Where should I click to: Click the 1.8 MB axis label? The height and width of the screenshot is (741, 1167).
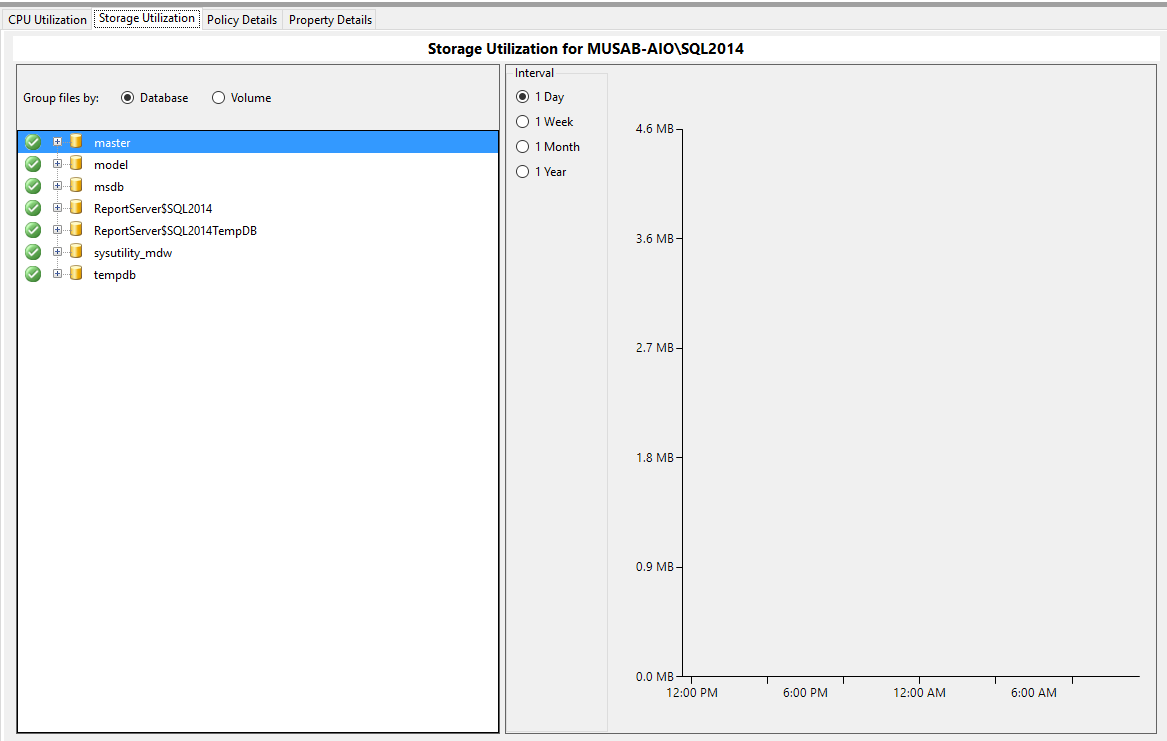[x=654, y=458]
